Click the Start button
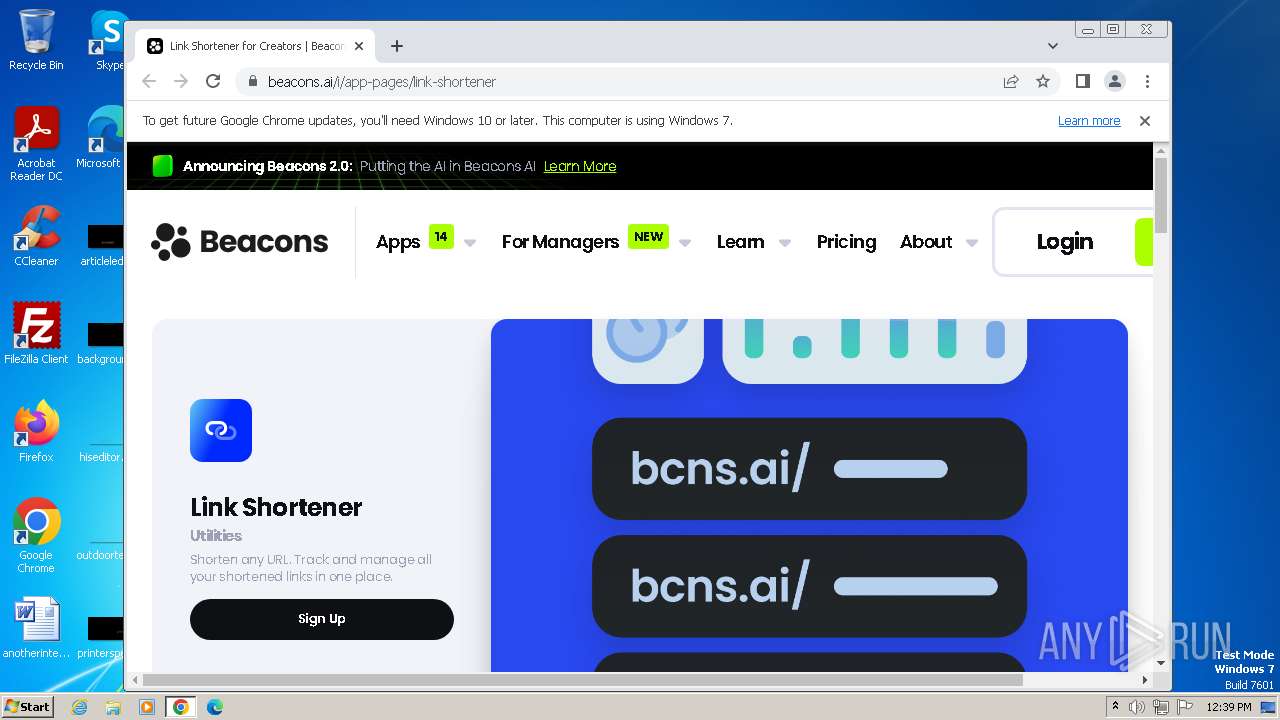This screenshot has height=720, width=1280. pos(27,707)
